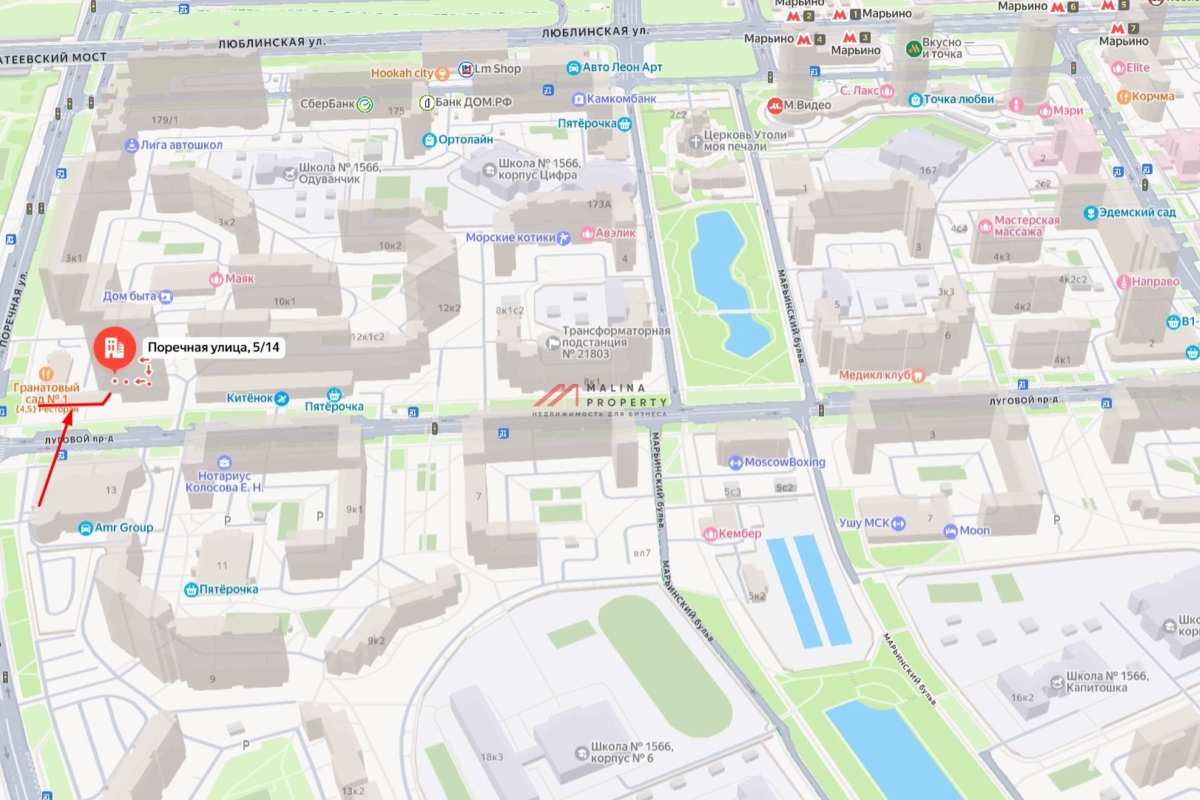The image size is (1200, 800).
Task: Click the Hookah city place label
Action: [x=409, y=73]
